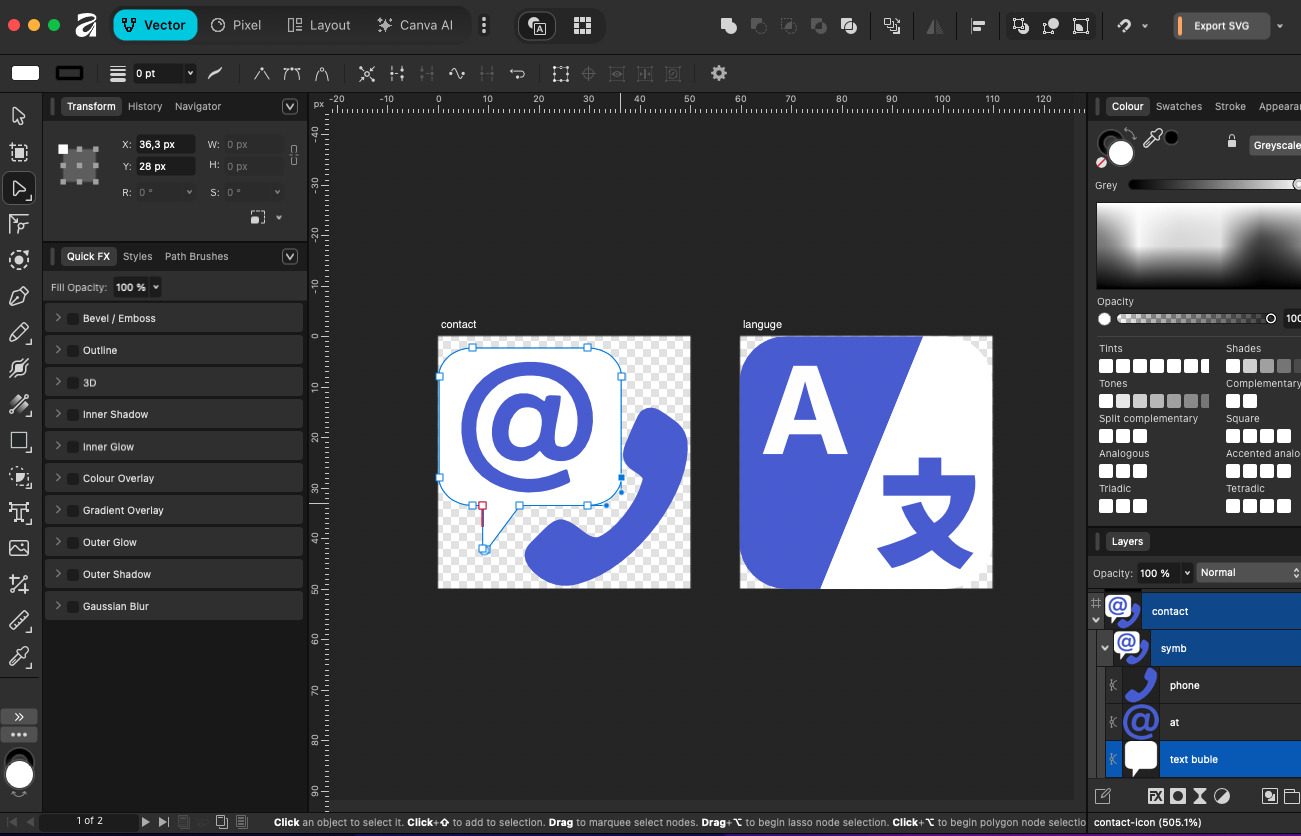Image resolution: width=1301 pixels, height=836 pixels.
Task: Click the Export SVG button
Action: pyautogui.click(x=1221, y=26)
